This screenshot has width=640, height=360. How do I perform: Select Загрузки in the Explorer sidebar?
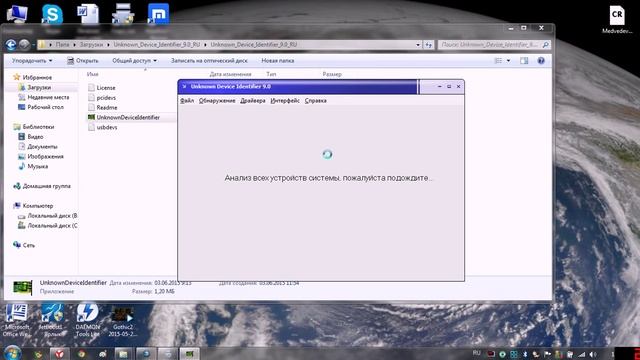click(x=39, y=87)
